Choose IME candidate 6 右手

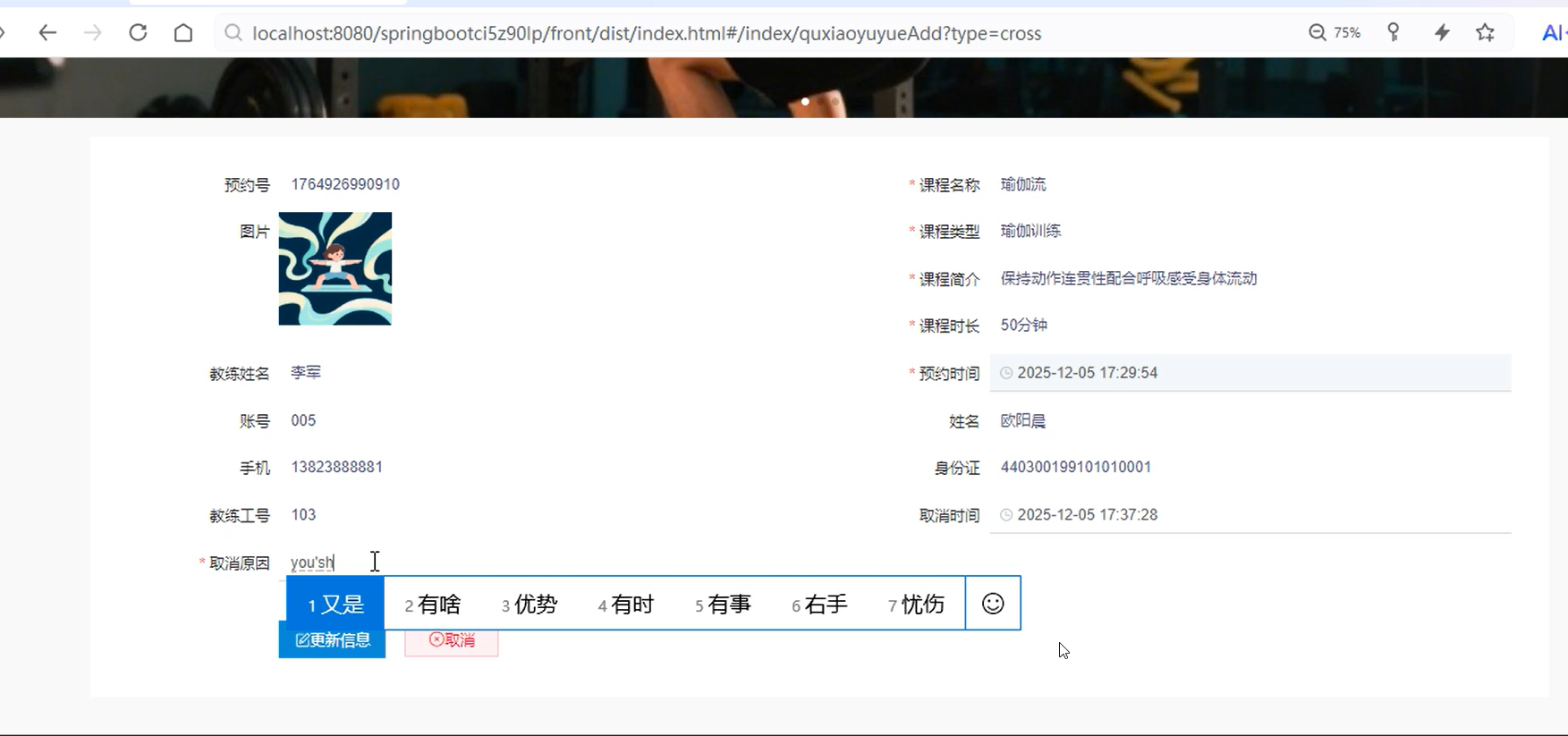[819, 605]
